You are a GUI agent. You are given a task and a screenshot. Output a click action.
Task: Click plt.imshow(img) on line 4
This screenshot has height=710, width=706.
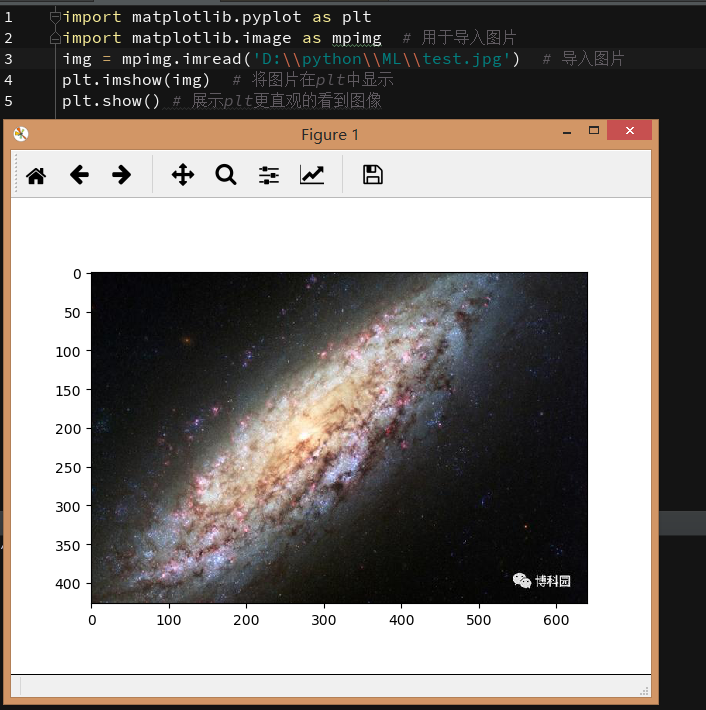click(x=136, y=80)
